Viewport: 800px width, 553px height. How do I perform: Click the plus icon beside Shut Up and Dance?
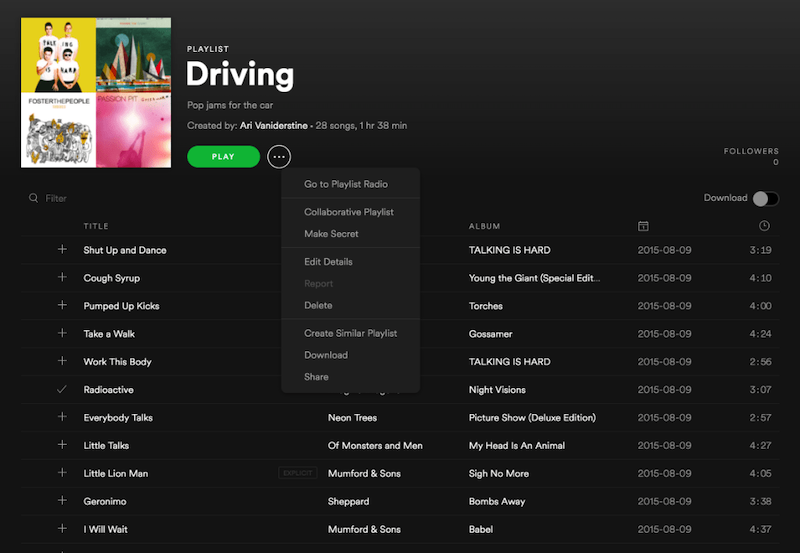62,249
